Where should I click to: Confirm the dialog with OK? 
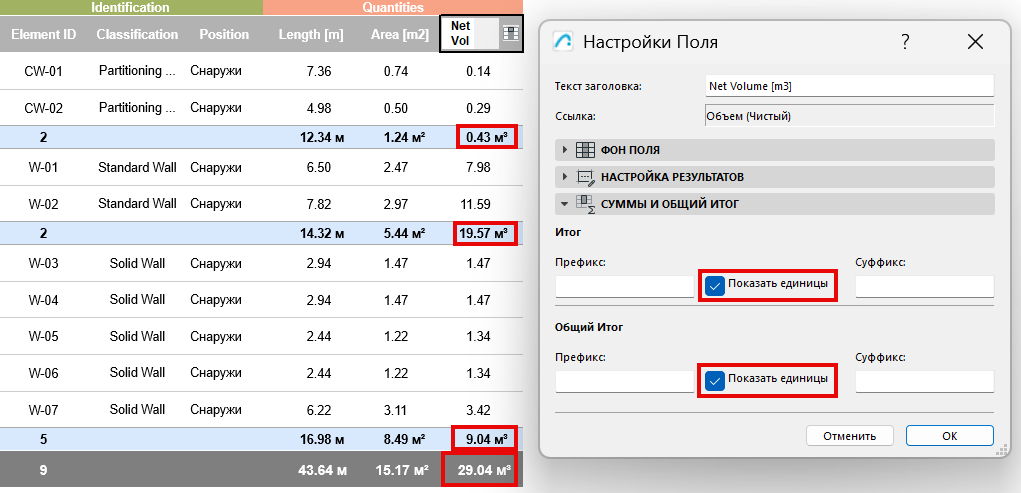click(x=949, y=436)
